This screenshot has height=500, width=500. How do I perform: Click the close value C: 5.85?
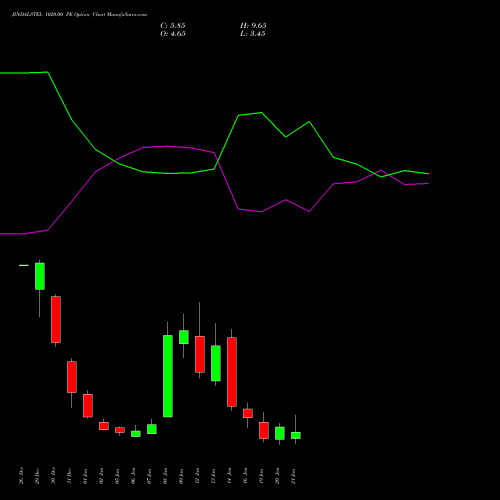click(x=173, y=26)
